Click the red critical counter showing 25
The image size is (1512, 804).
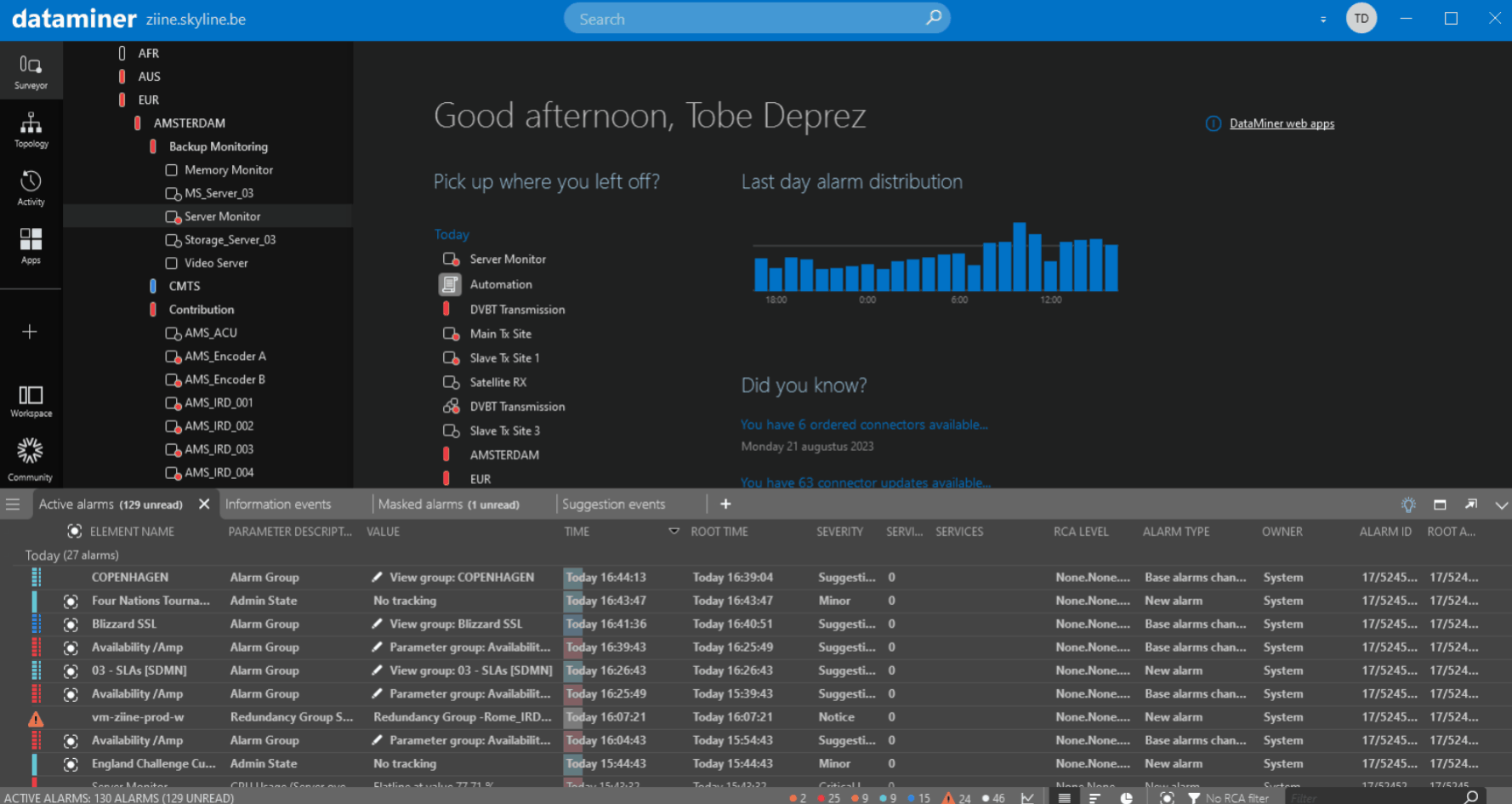(x=829, y=798)
